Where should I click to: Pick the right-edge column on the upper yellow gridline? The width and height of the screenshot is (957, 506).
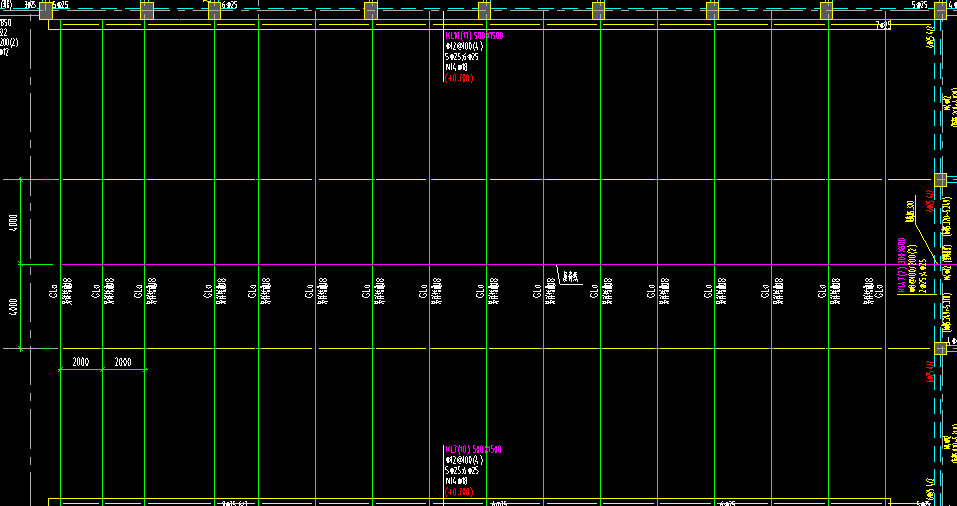tap(941, 180)
